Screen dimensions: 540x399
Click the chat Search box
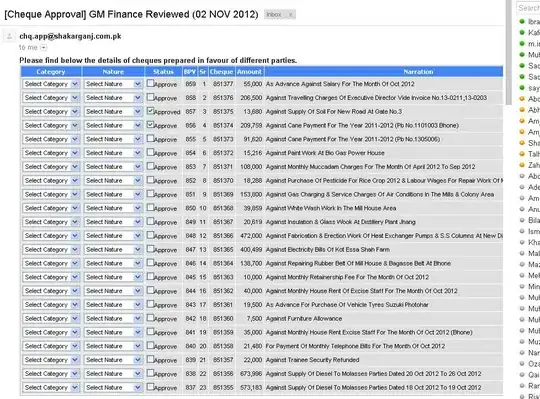(x=528, y=8)
